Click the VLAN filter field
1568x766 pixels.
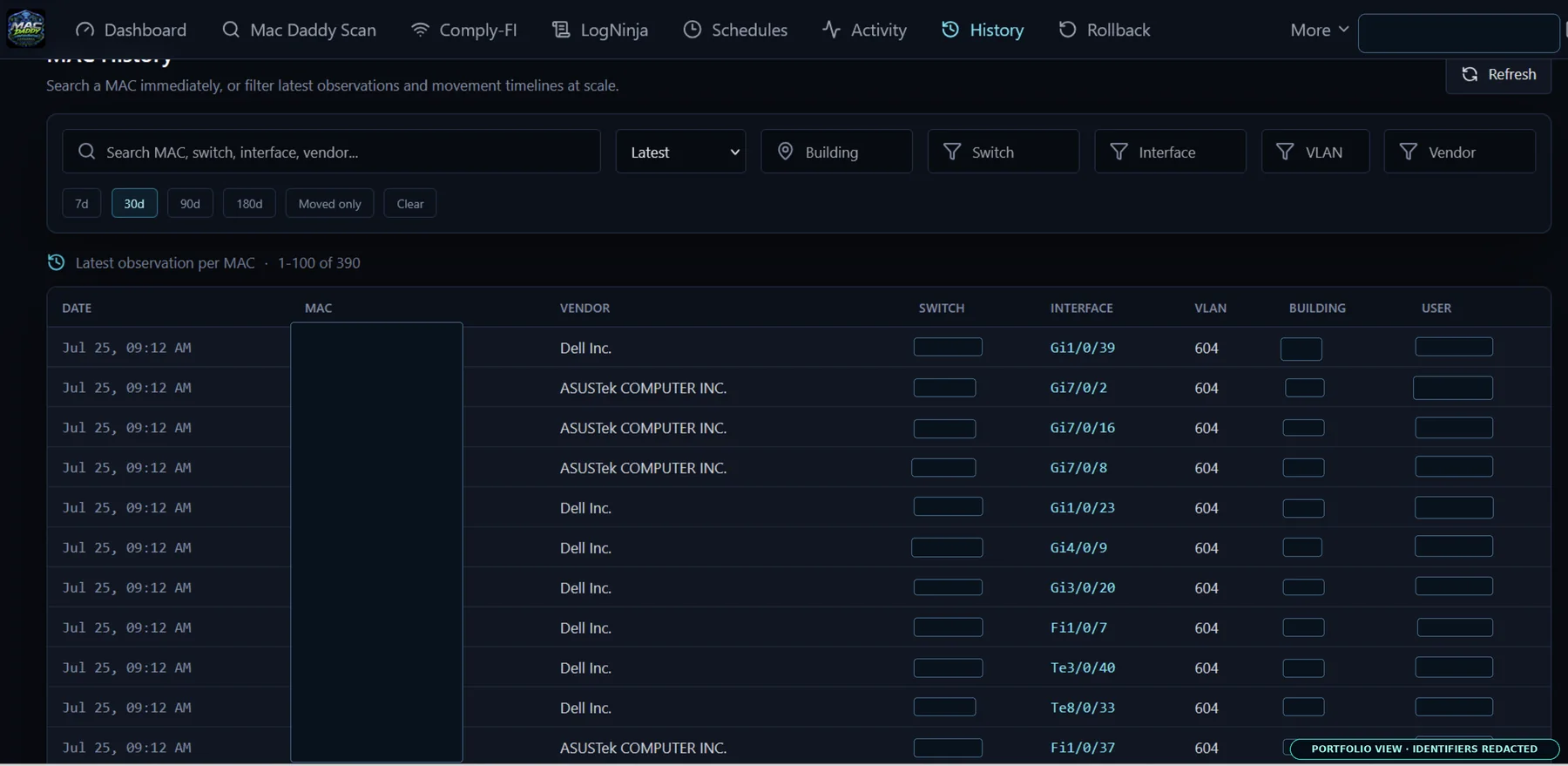click(1315, 152)
